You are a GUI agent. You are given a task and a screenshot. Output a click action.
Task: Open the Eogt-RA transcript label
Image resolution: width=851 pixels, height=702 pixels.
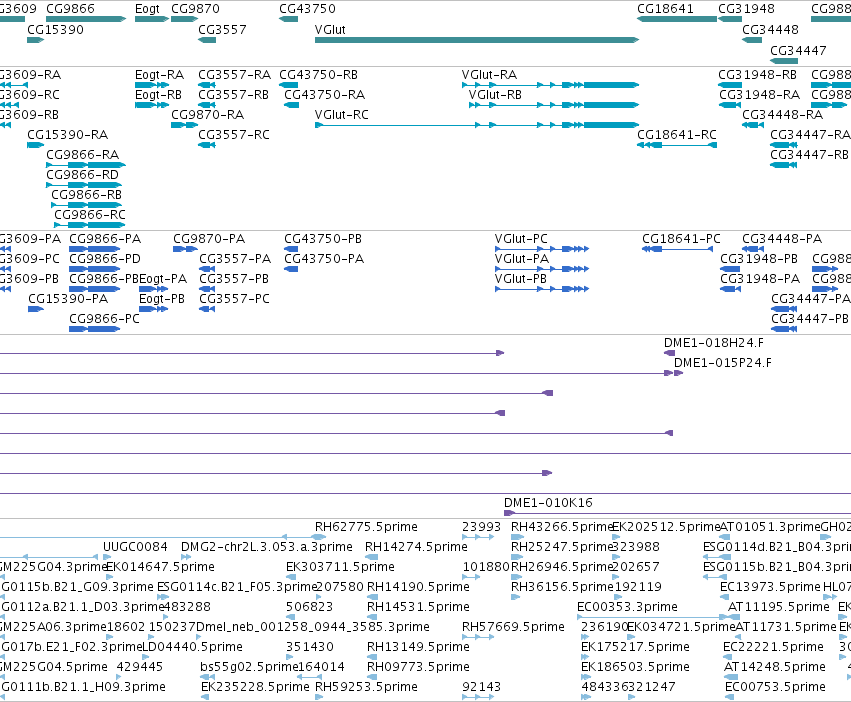coord(160,75)
